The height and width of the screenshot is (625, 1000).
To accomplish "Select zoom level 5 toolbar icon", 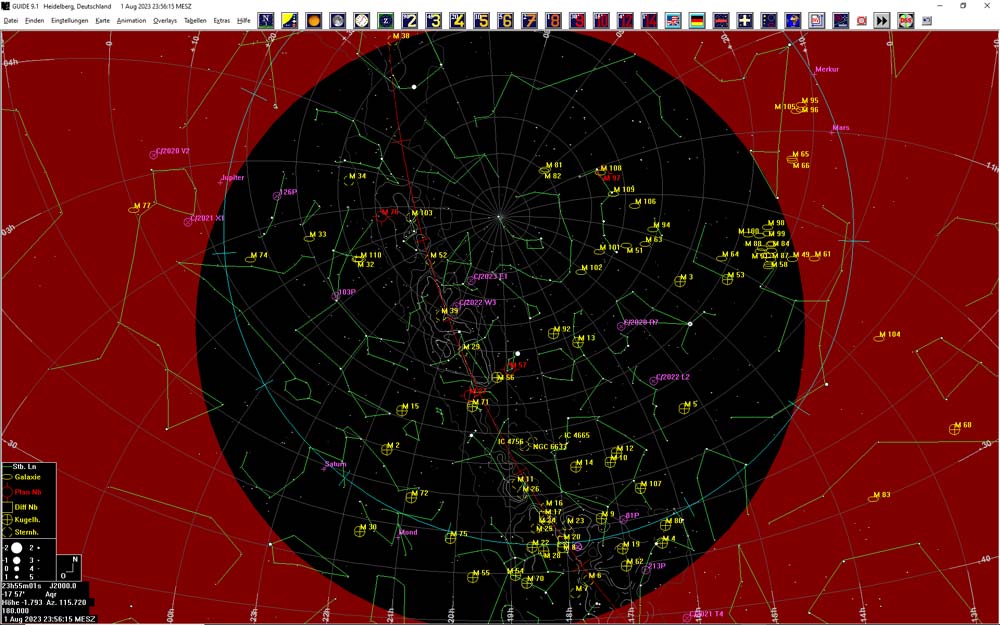I will pos(482,20).
